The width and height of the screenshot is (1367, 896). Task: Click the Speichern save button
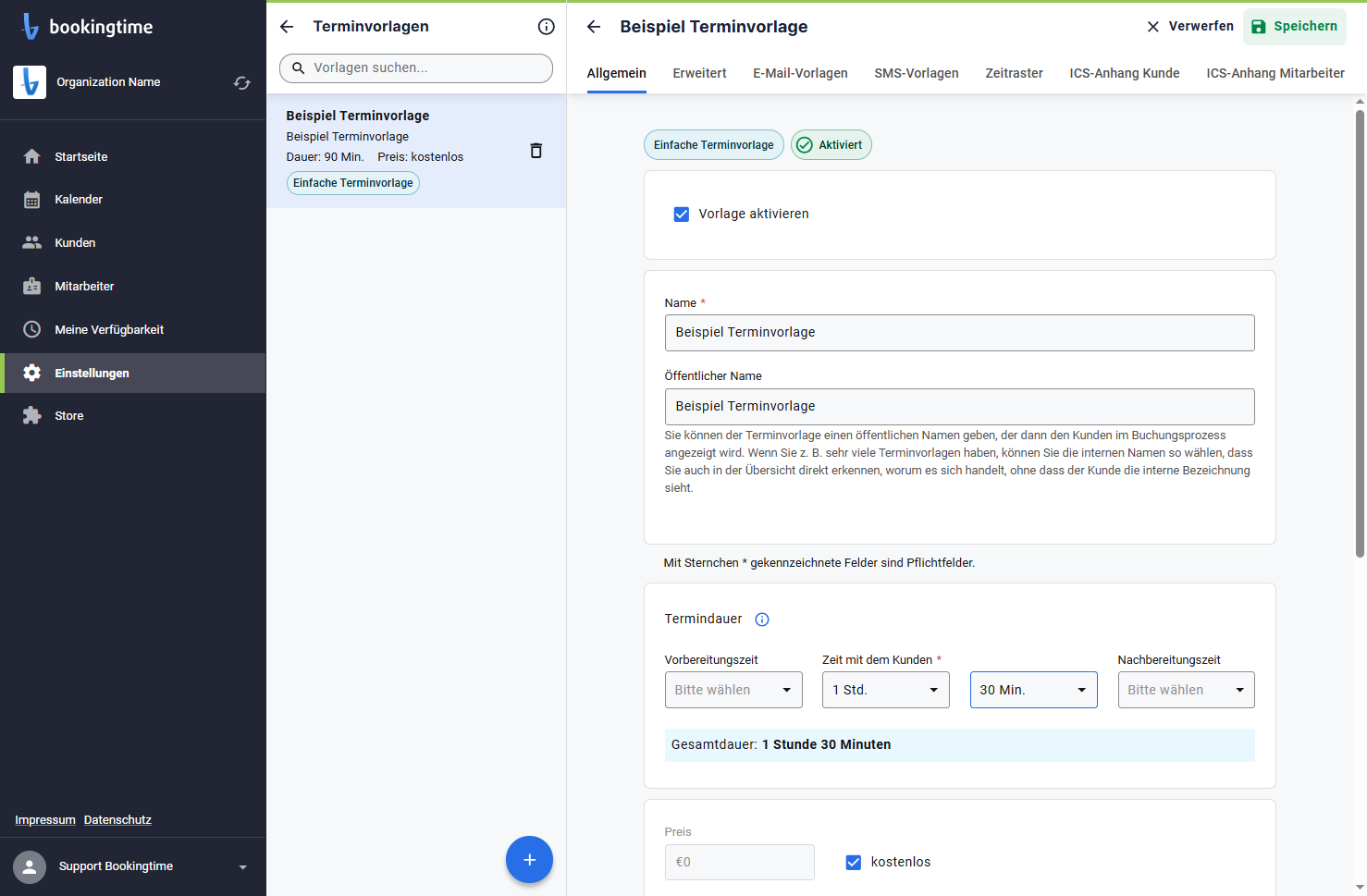[1295, 27]
